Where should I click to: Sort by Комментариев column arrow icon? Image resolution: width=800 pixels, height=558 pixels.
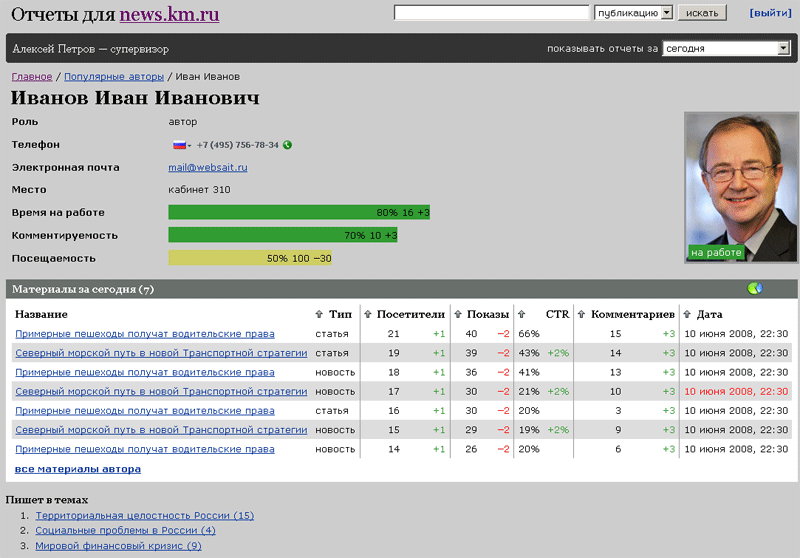pyautogui.click(x=582, y=314)
